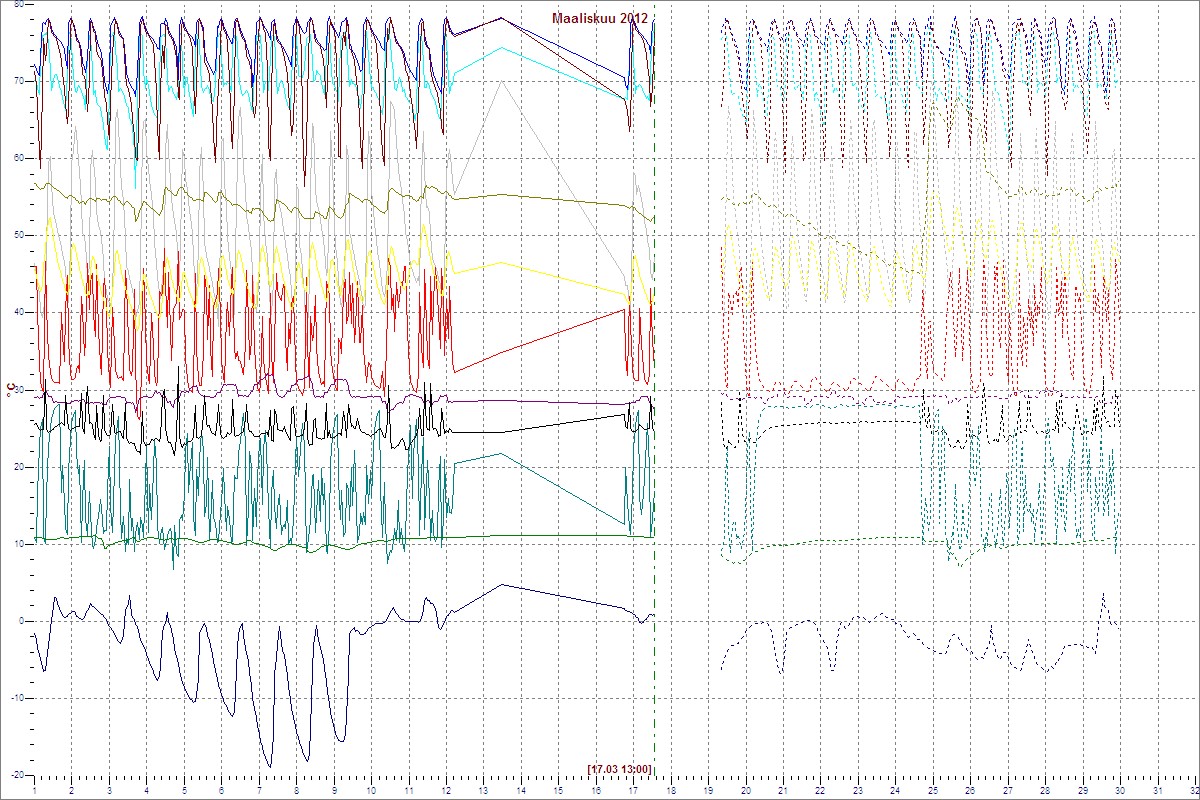Click temperature axis value -10

click(17, 698)
